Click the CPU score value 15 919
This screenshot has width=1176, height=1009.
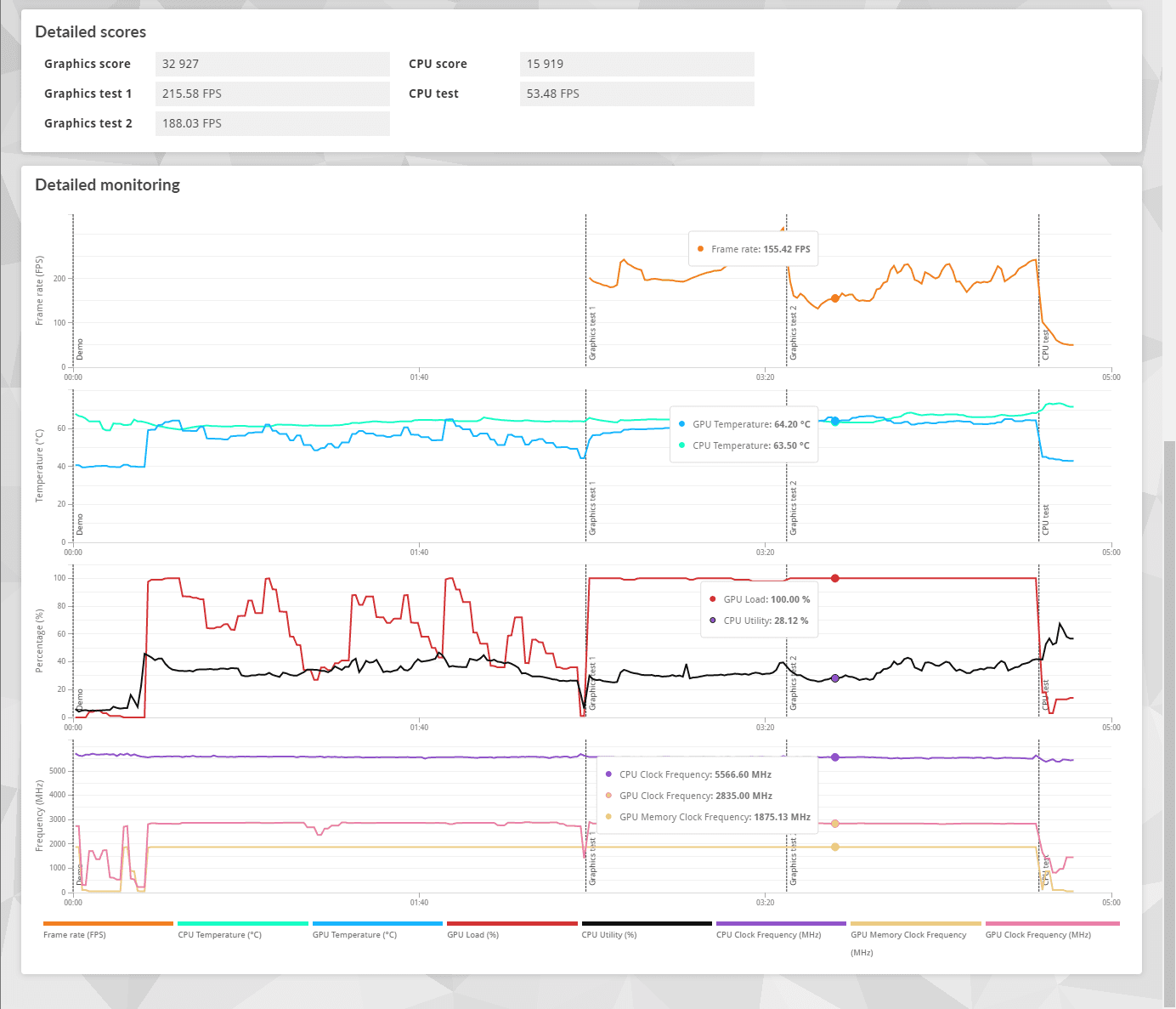[x=545, y=64]
